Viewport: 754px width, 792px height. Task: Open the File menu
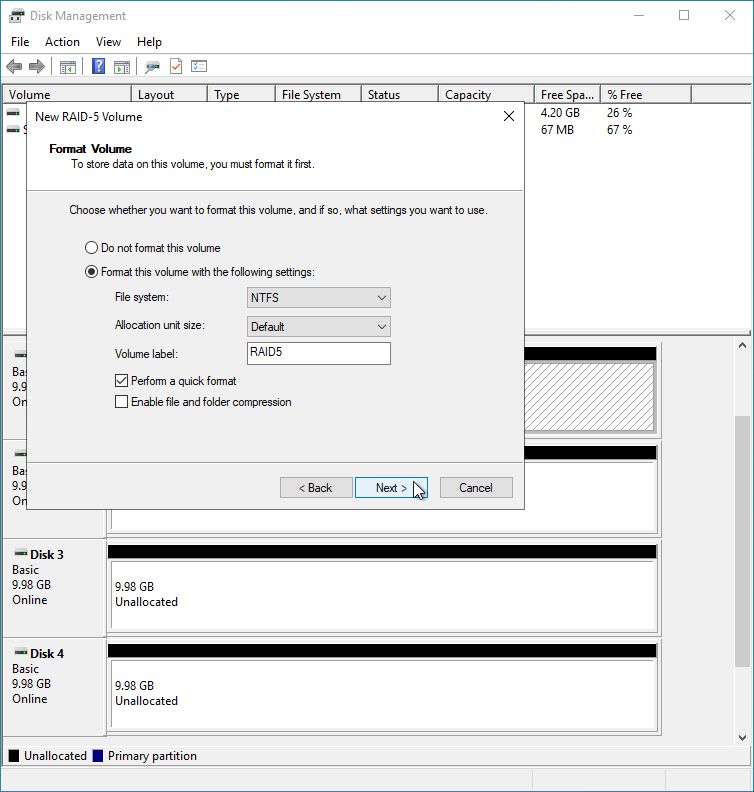click(20, 42)
